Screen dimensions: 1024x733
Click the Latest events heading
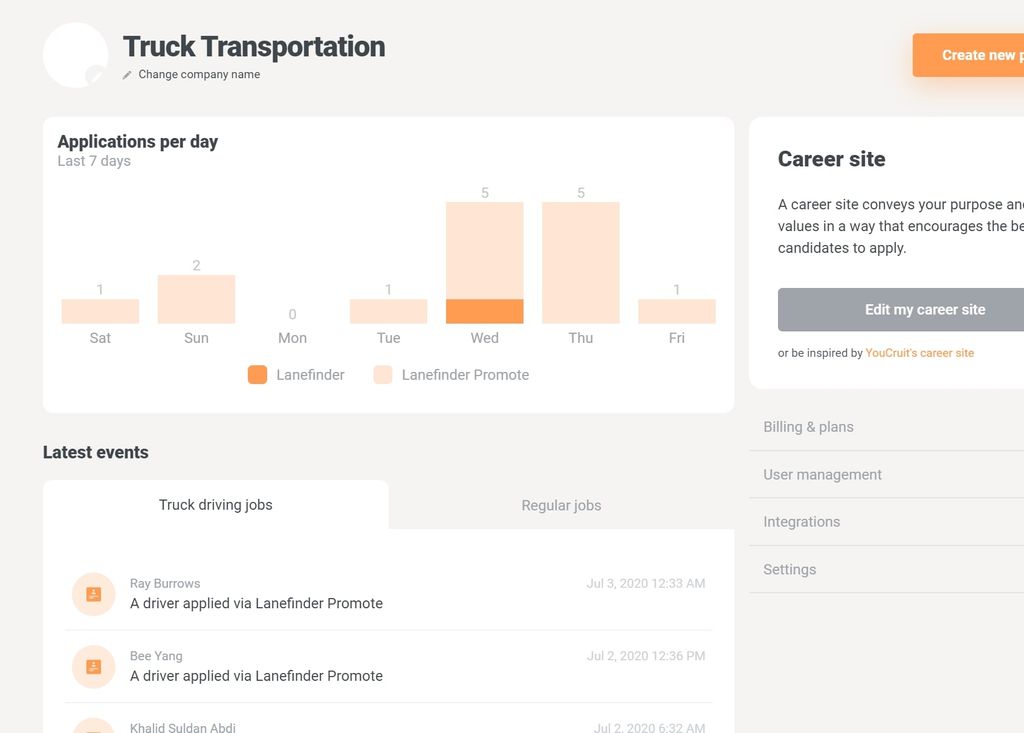96,452
